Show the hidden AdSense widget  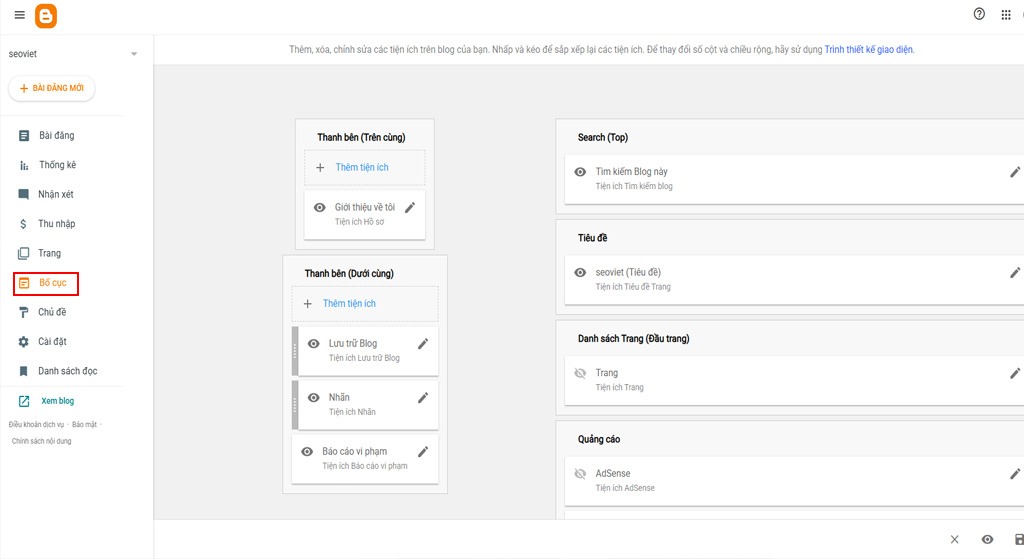580,474
